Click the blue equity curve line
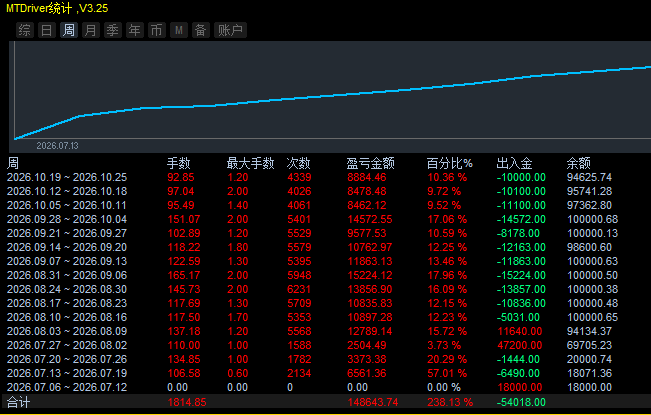 [332, 96]
